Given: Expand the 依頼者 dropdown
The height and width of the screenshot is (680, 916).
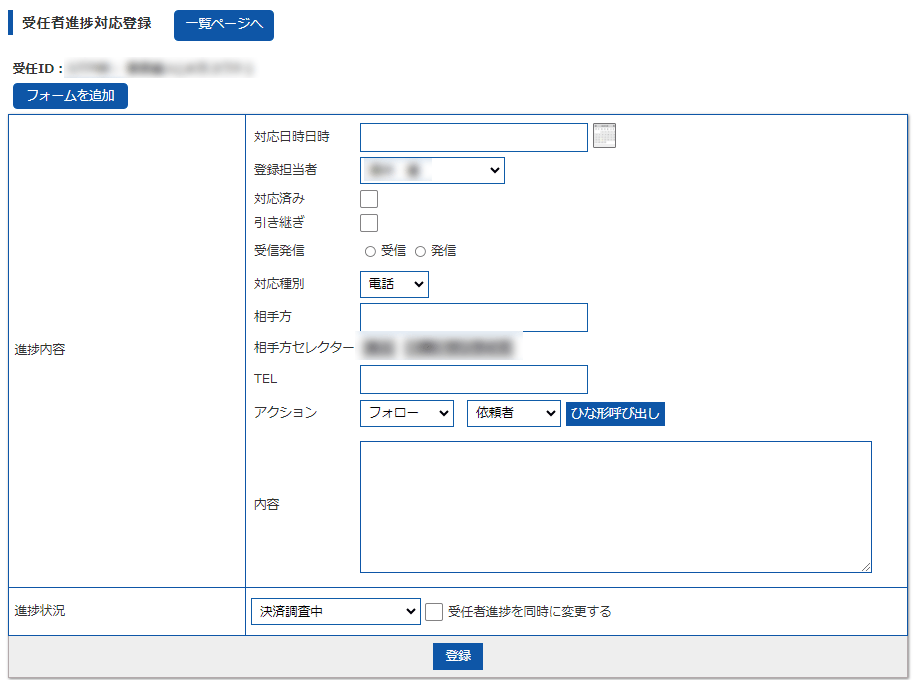Looking at the screenshot, I should coord(513,413).
